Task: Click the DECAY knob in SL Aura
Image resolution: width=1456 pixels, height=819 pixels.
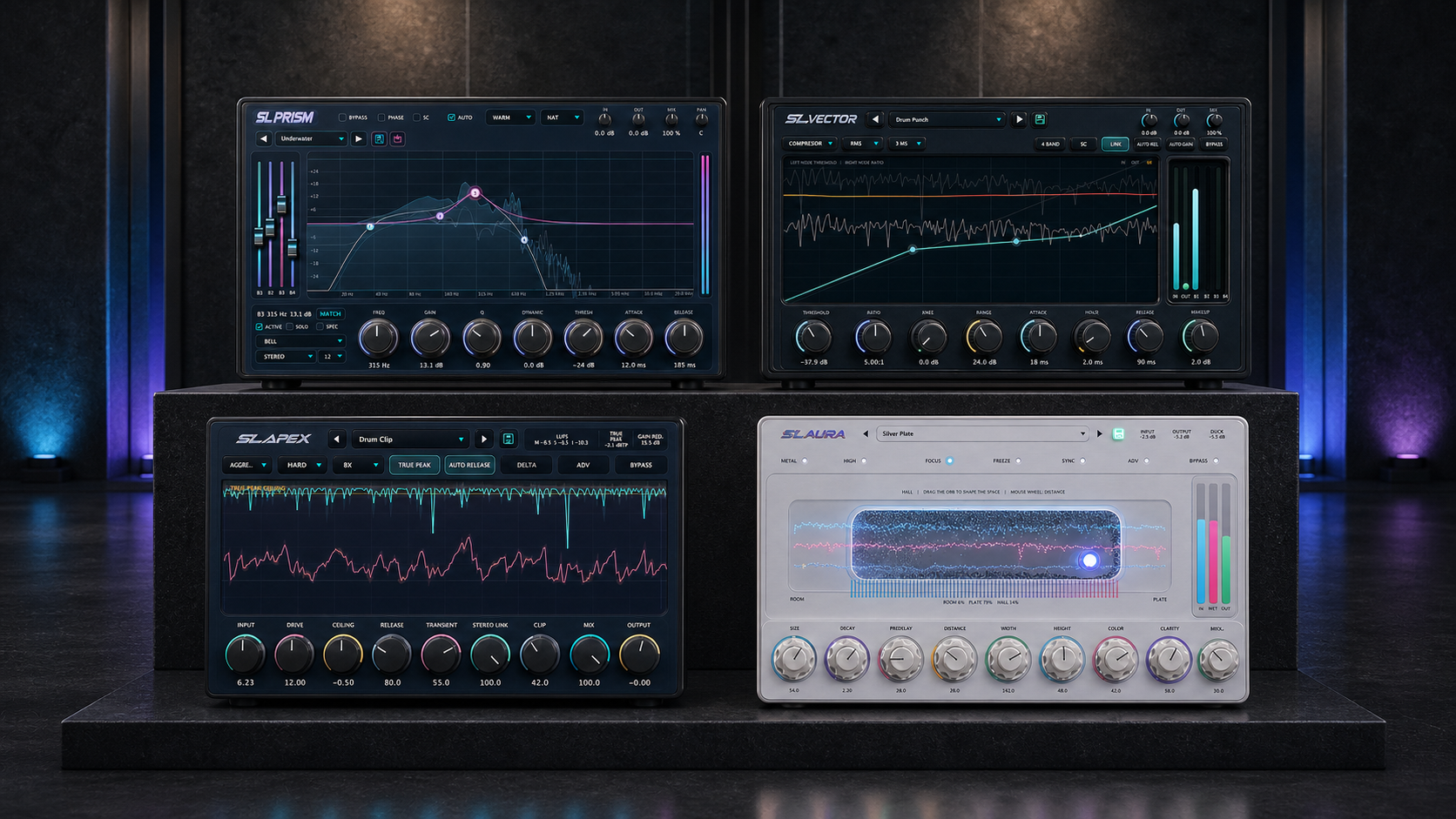Action: (847, 660)
